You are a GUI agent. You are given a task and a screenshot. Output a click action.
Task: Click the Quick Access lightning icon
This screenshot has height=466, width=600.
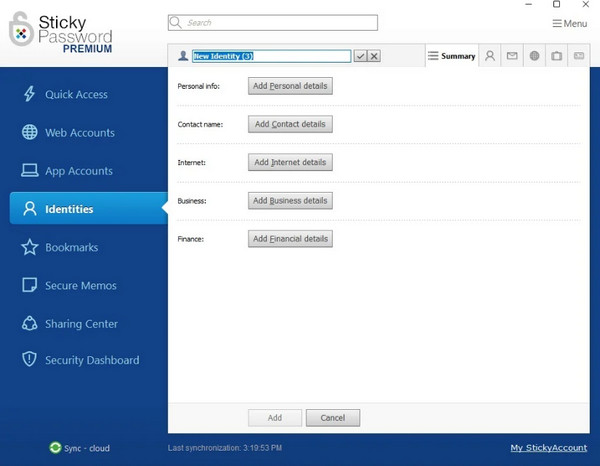29,94
